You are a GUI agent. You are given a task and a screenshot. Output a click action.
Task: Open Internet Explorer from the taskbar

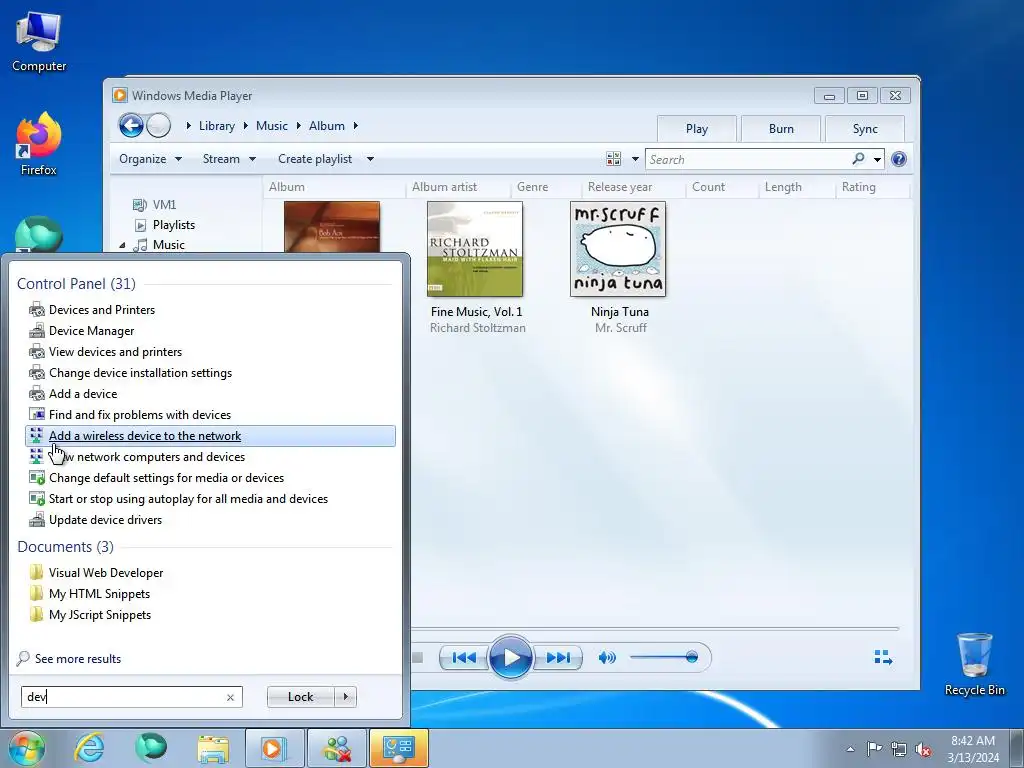click(x=89, y=748)
